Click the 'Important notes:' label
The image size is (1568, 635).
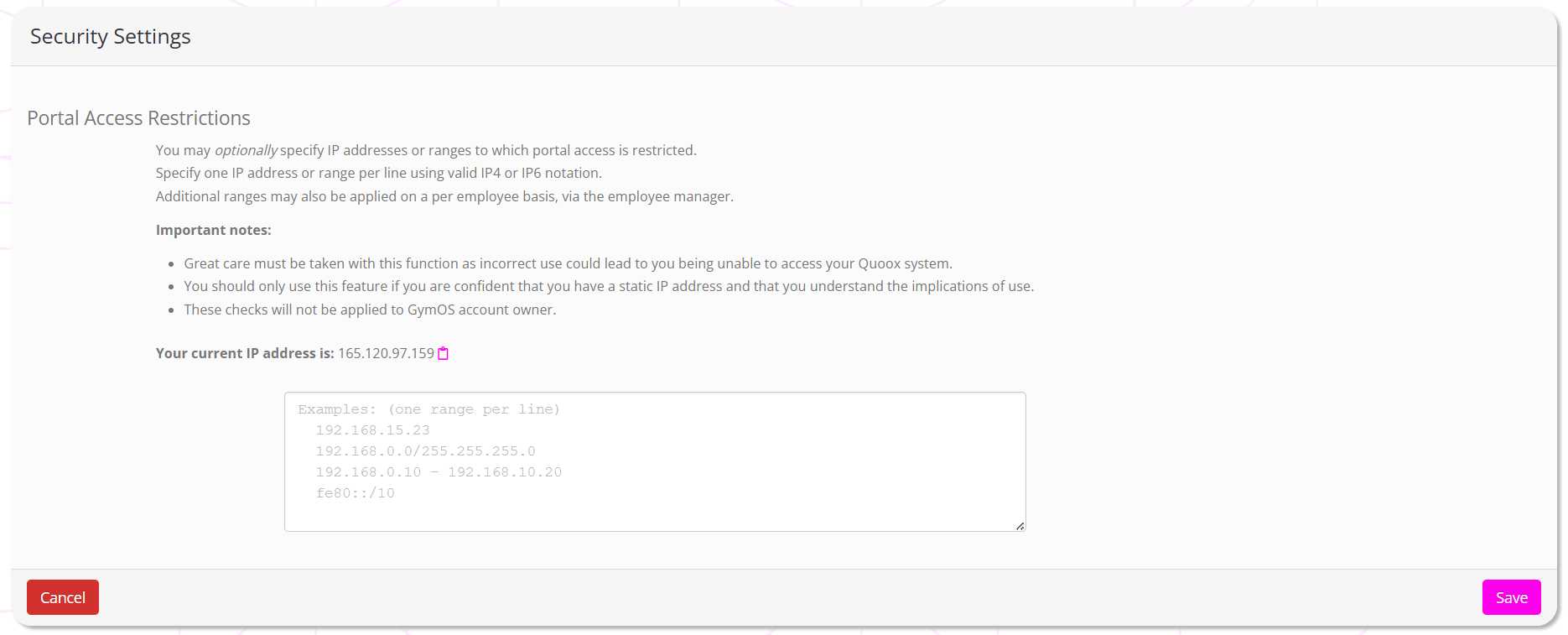click(214, 230)
